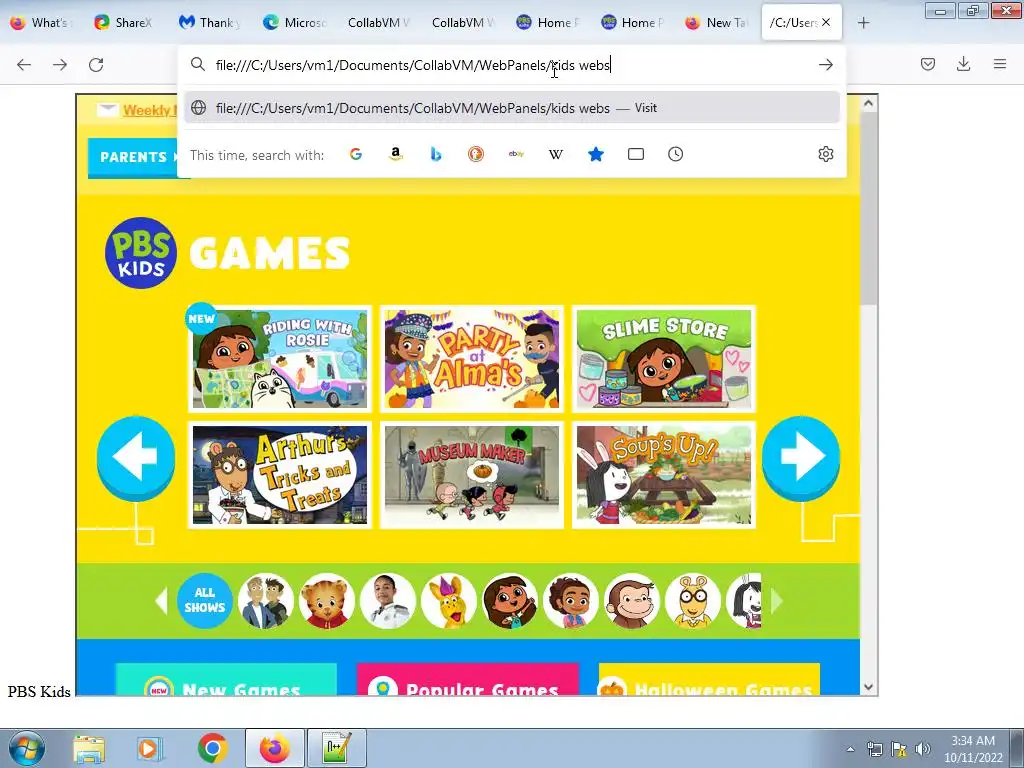The height and width of the screenshot is (768, 1024).
Task: Search open tabs with tabs icon
Action: (x=636, y=154)
